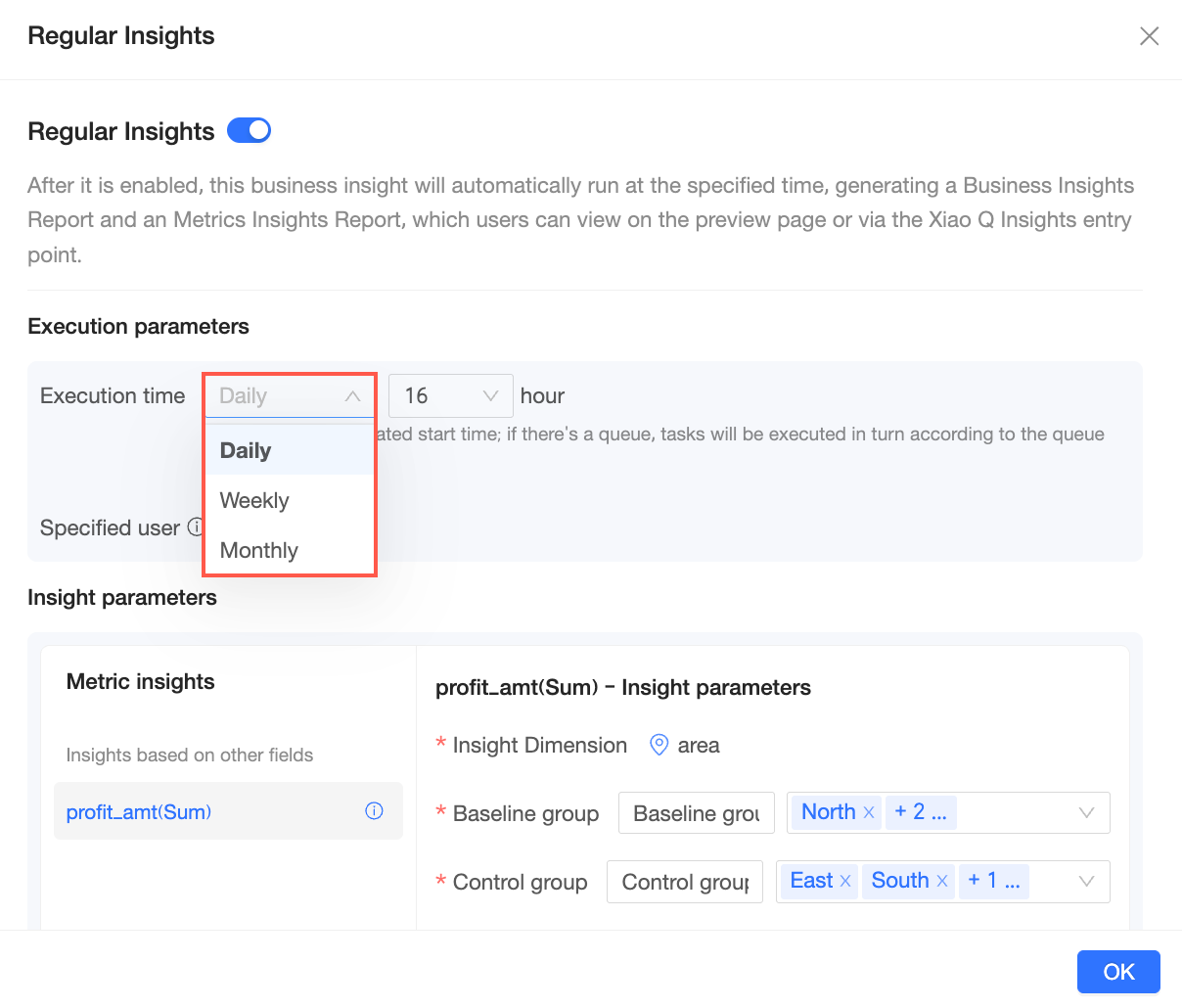This screenshot has height=1008, width=1182.
Task: Click the Control group name field
Action: coord(684,881)
